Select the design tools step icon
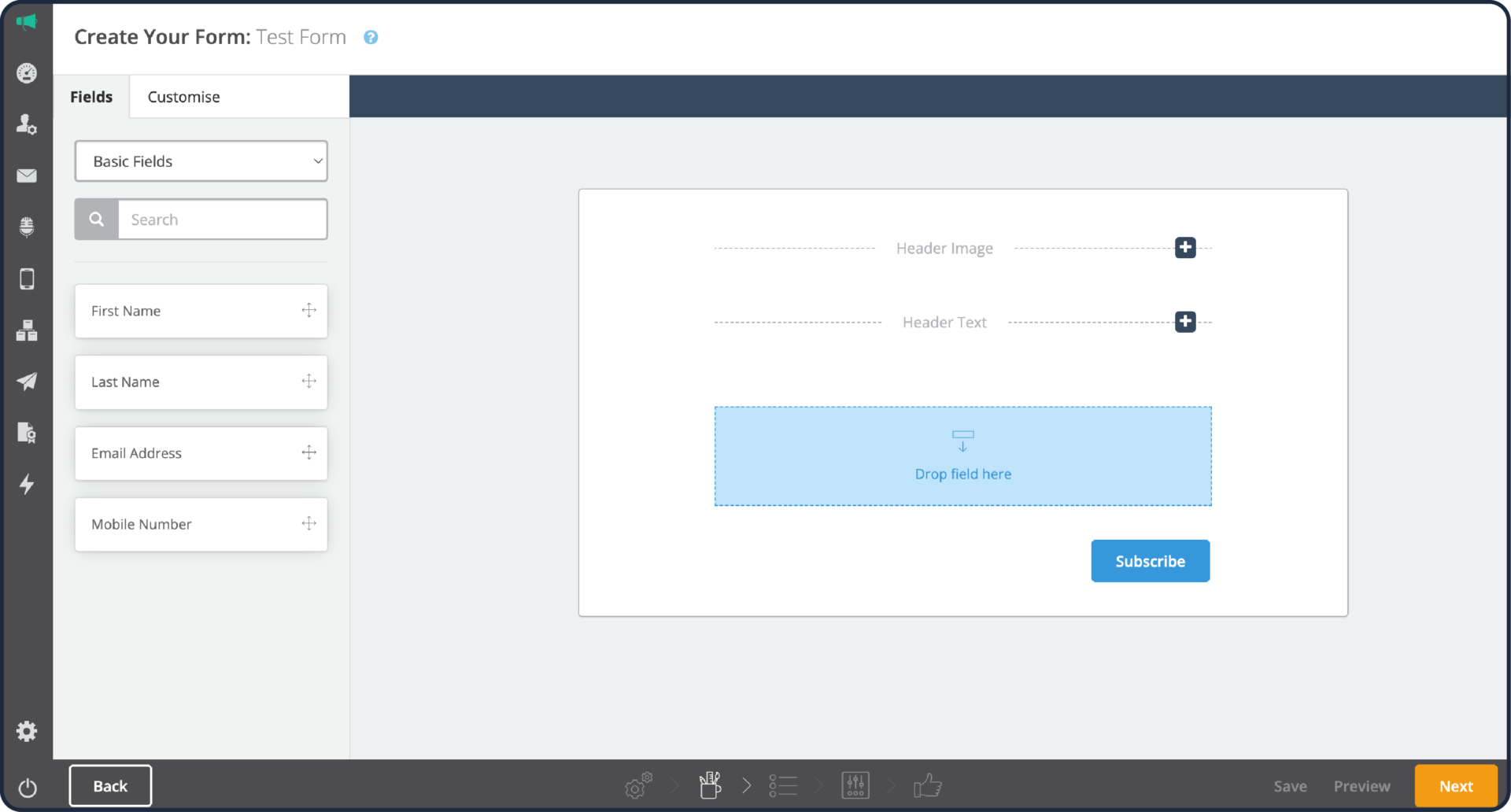This screenshot has width=1511, height=812. tap(709, 785)
